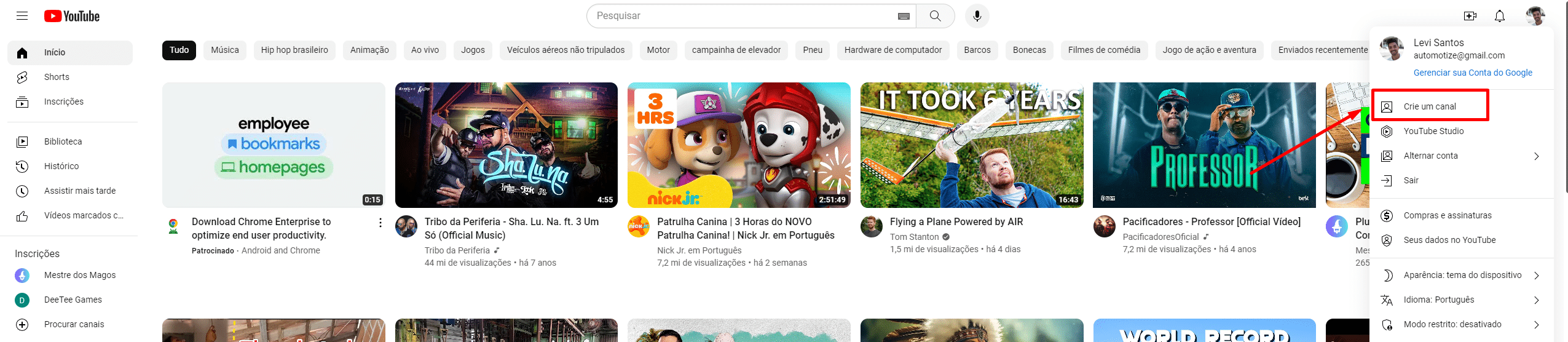This screenshot has width=1568, height=342.
Task: Open Biblioteca in the sidebar
Action: pyautogui.click(x=70, y=141)
